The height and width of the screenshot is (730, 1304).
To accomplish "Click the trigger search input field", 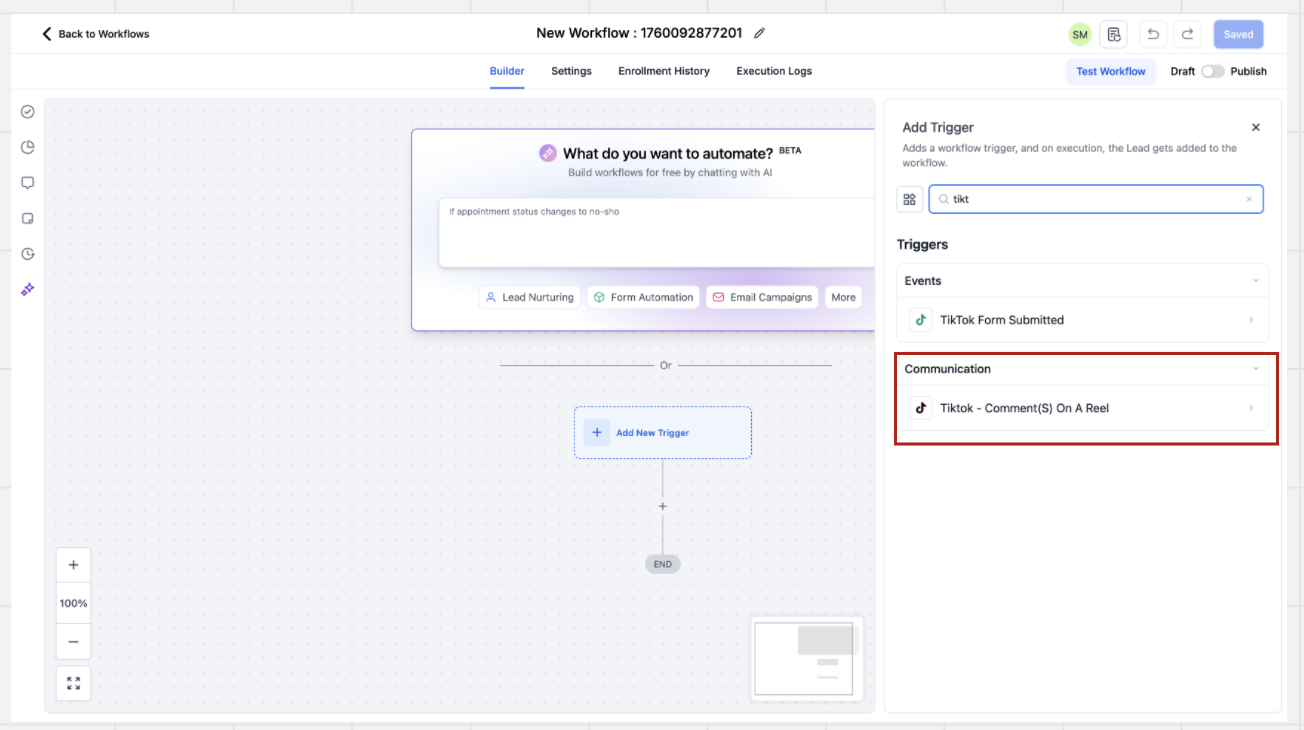I will coord(1095,199).
